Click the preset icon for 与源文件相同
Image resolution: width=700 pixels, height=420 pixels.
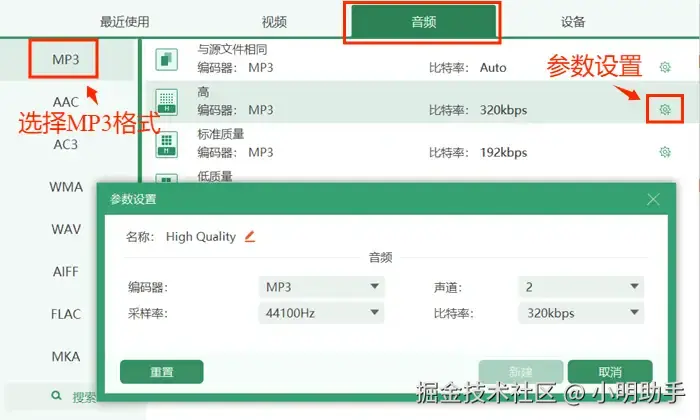[167, 59]
